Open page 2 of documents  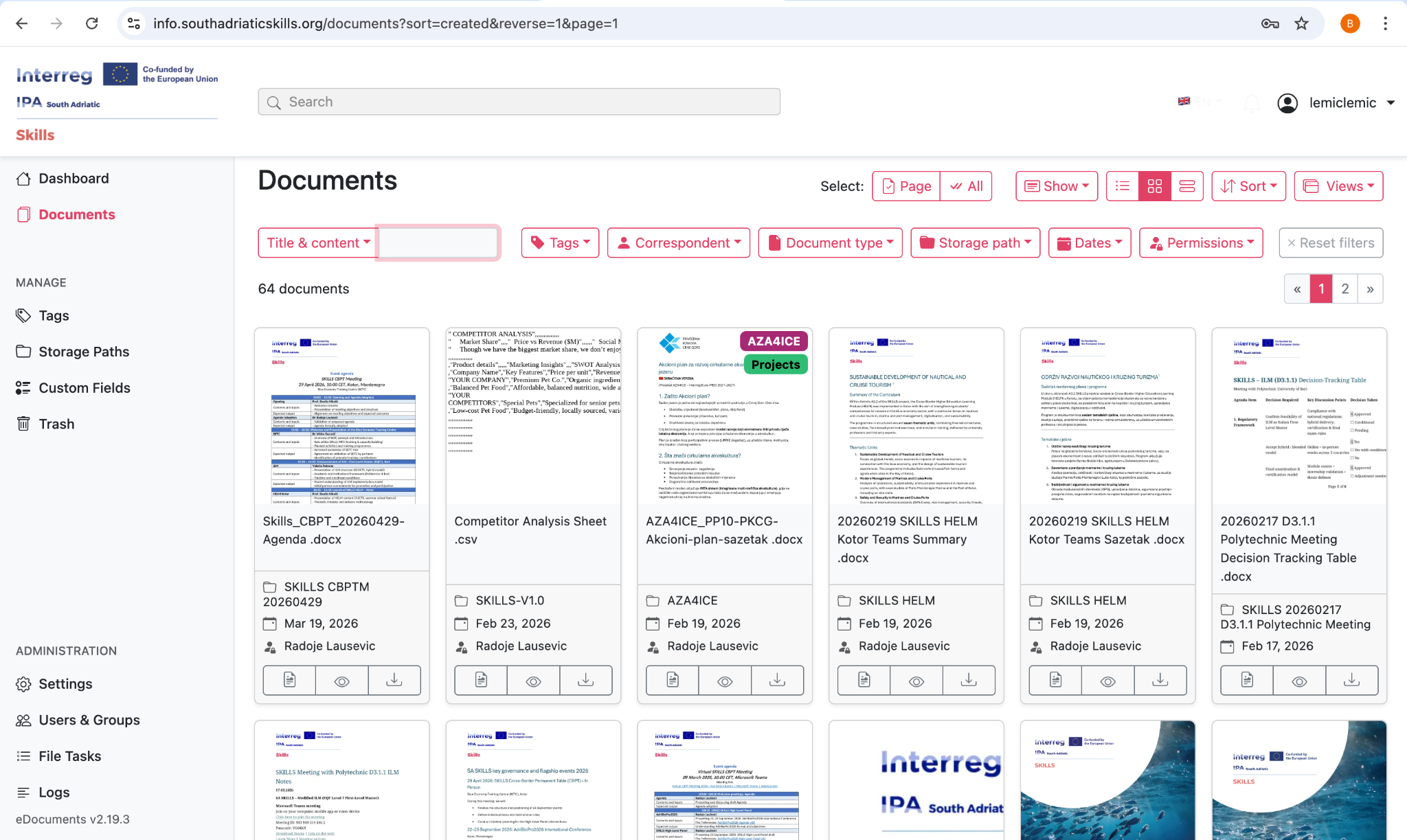pyautogui.click(x=1344, y=288)
